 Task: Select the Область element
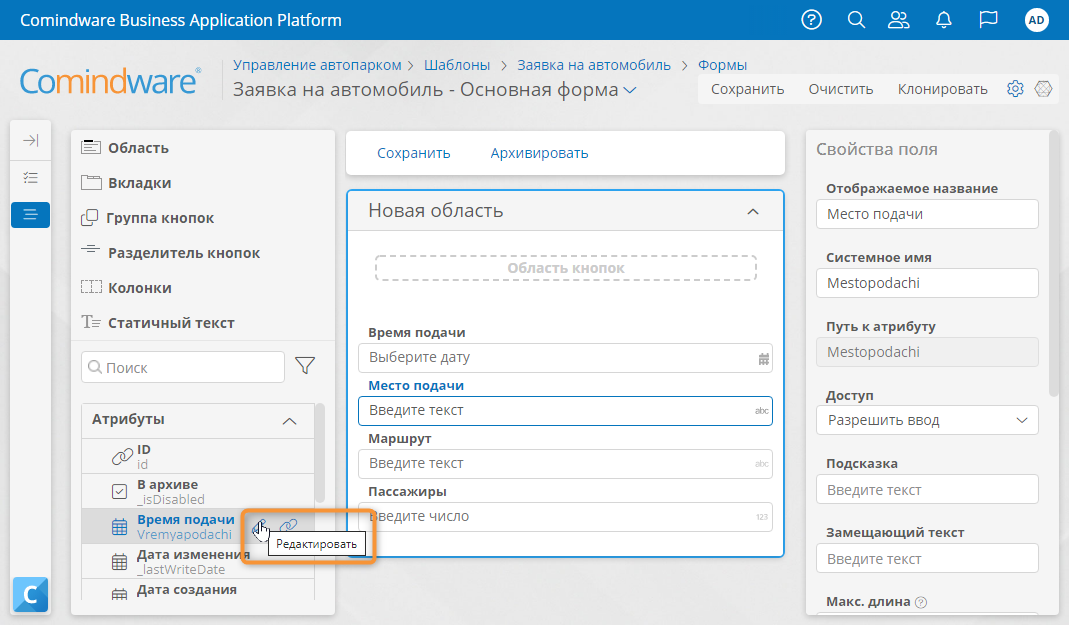125,147
